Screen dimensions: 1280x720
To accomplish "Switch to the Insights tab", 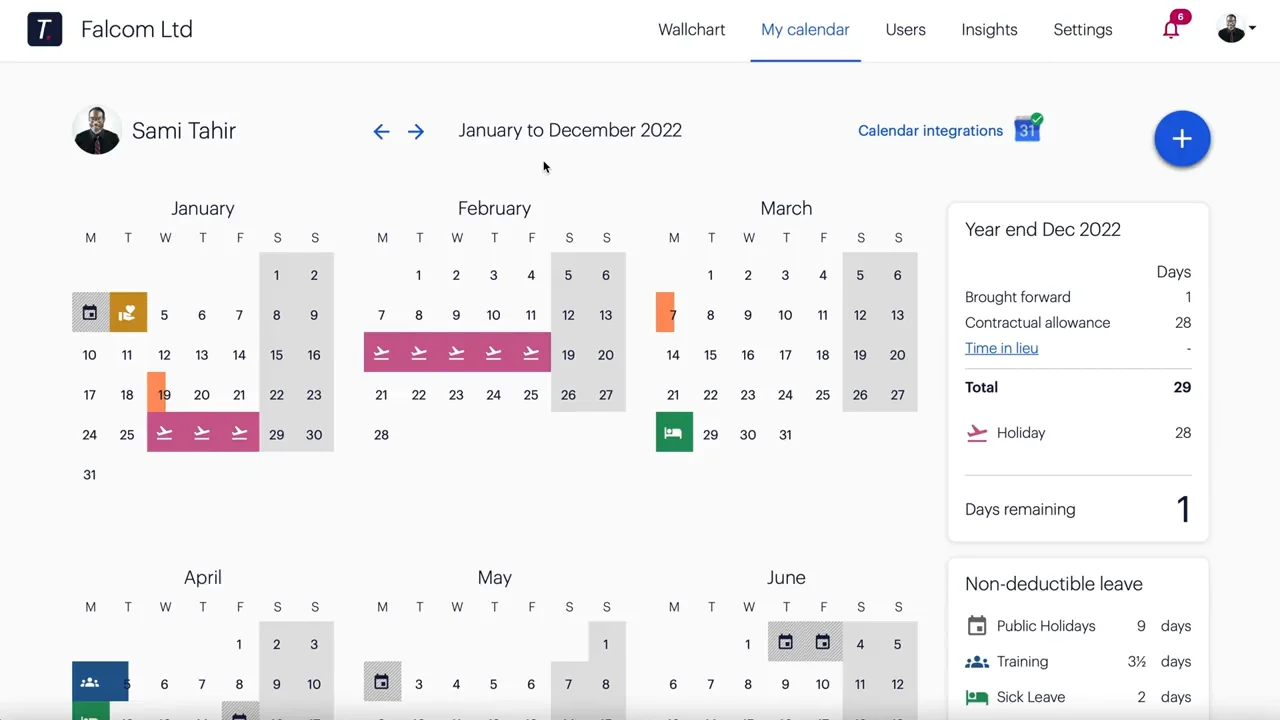I will coord(989,30).
